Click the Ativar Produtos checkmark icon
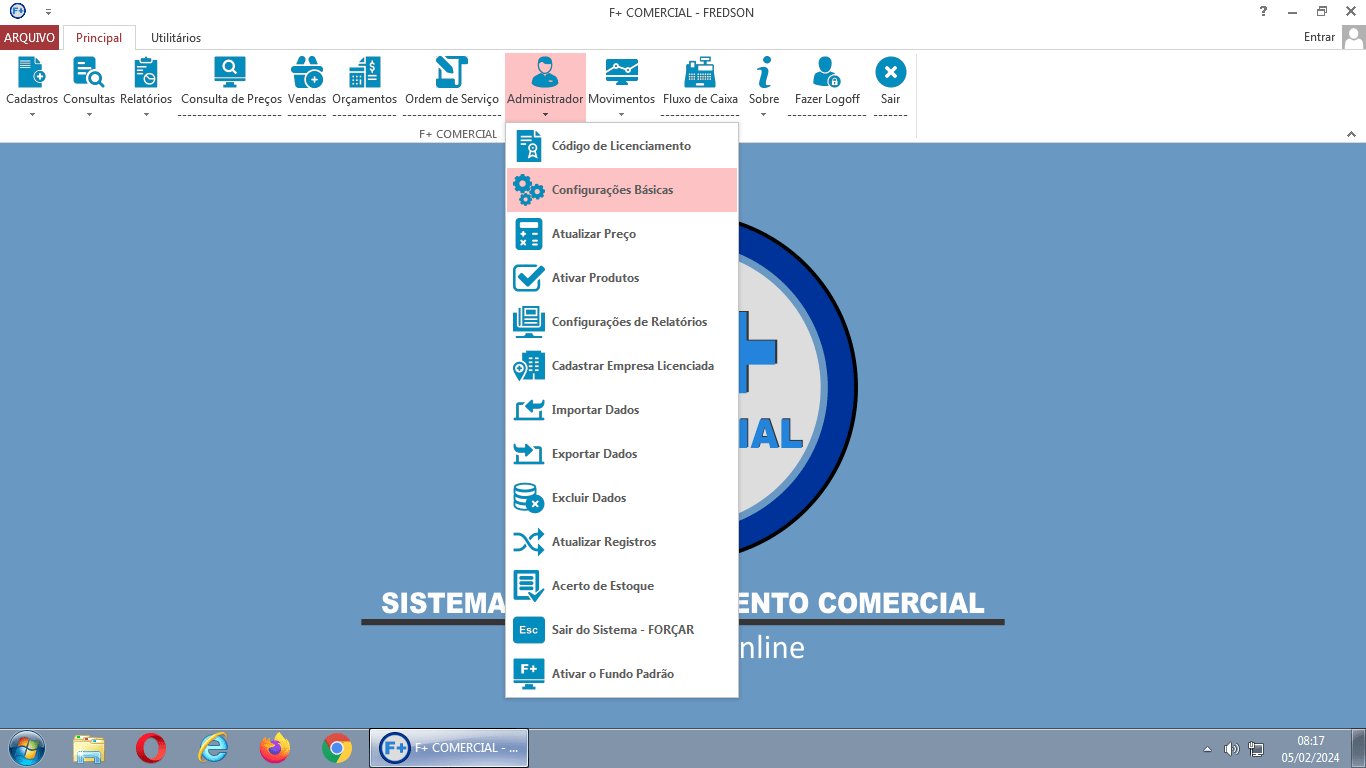This screenshot has height=768, width=1366. (529, 278)
